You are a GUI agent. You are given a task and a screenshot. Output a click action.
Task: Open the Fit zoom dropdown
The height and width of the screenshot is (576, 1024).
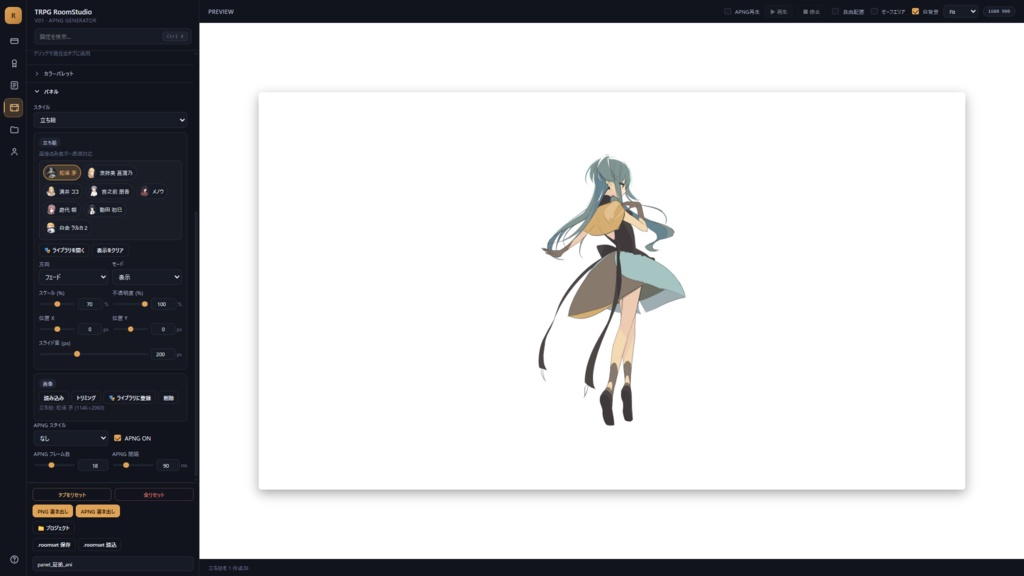coord(962,12)
